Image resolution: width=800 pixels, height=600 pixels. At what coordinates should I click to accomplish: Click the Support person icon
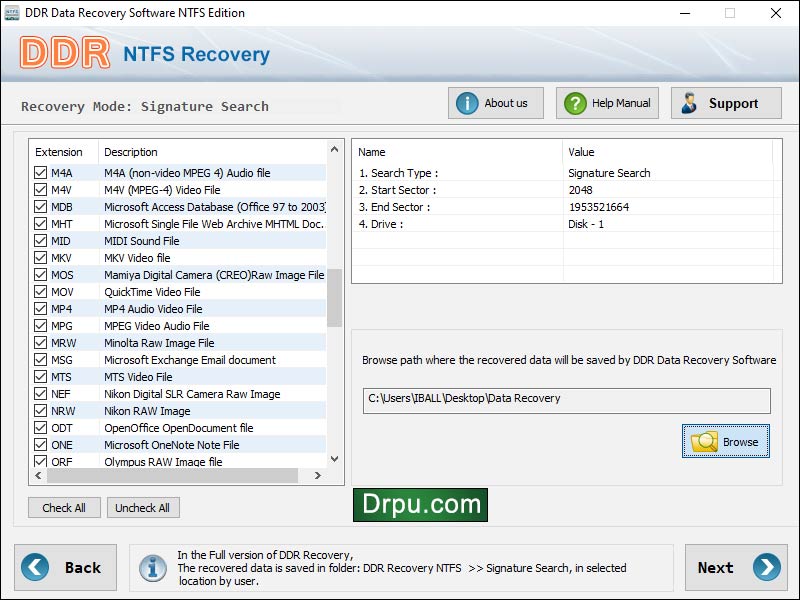[x=689, y=103]
